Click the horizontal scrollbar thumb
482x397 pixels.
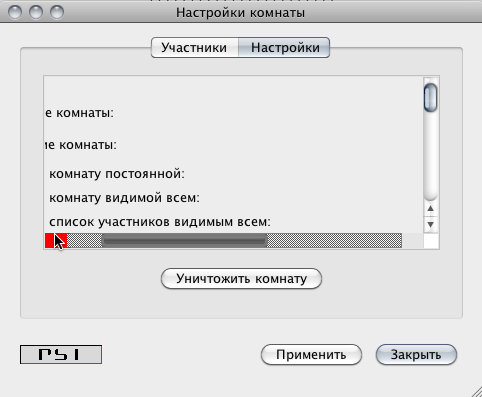pos(184,241)
